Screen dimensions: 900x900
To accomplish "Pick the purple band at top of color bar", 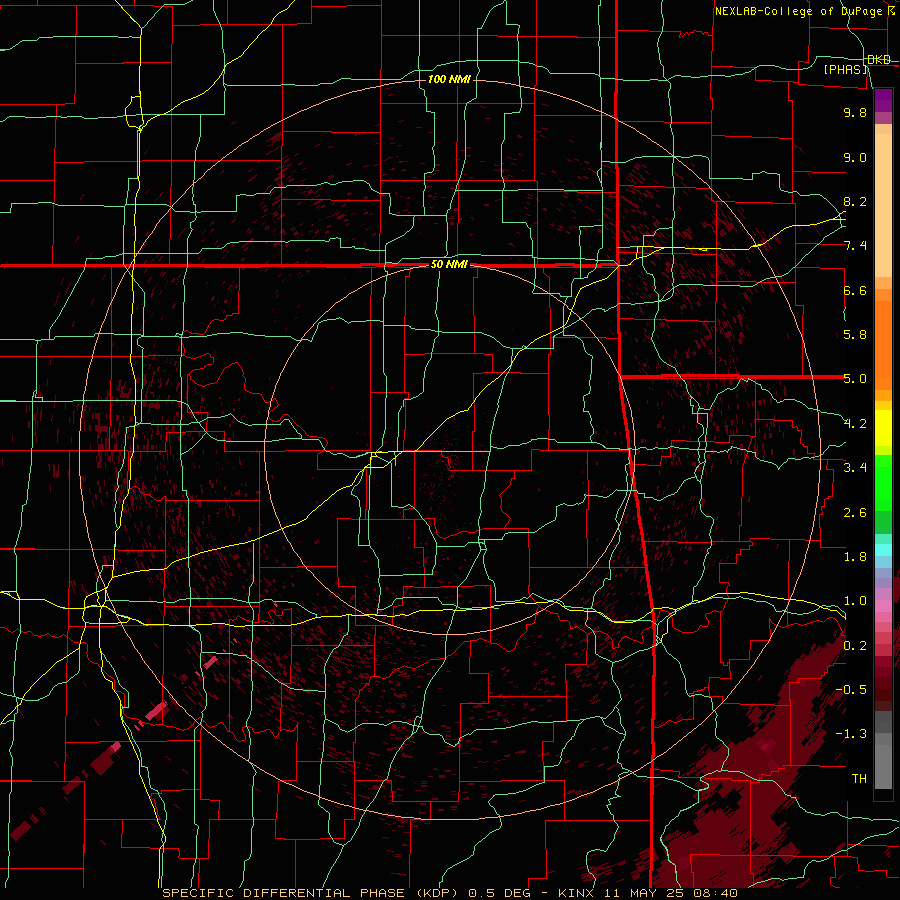I will click(x=883, y=100).
